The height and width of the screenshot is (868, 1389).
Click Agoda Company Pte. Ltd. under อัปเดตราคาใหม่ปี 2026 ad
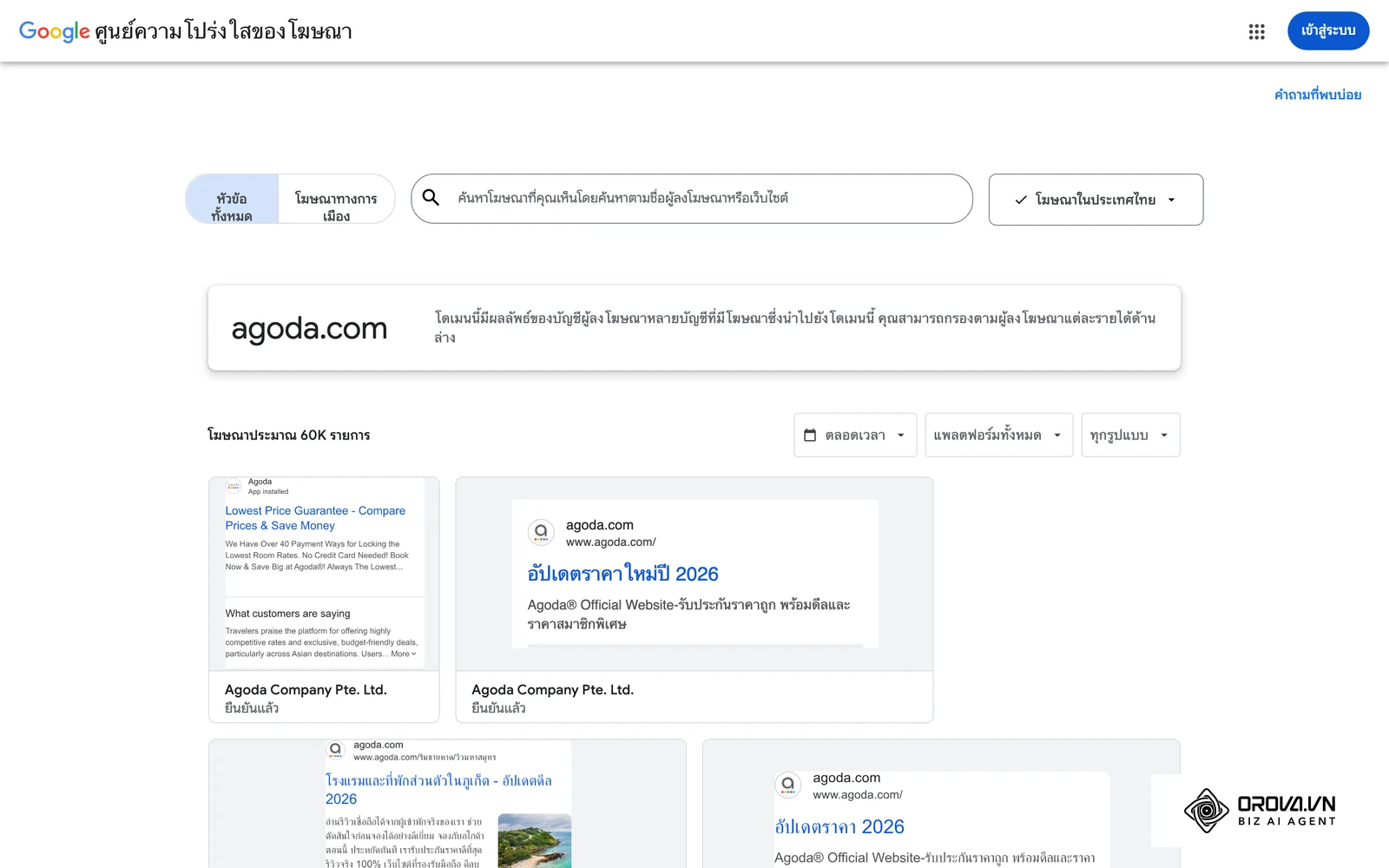(552, 689)
